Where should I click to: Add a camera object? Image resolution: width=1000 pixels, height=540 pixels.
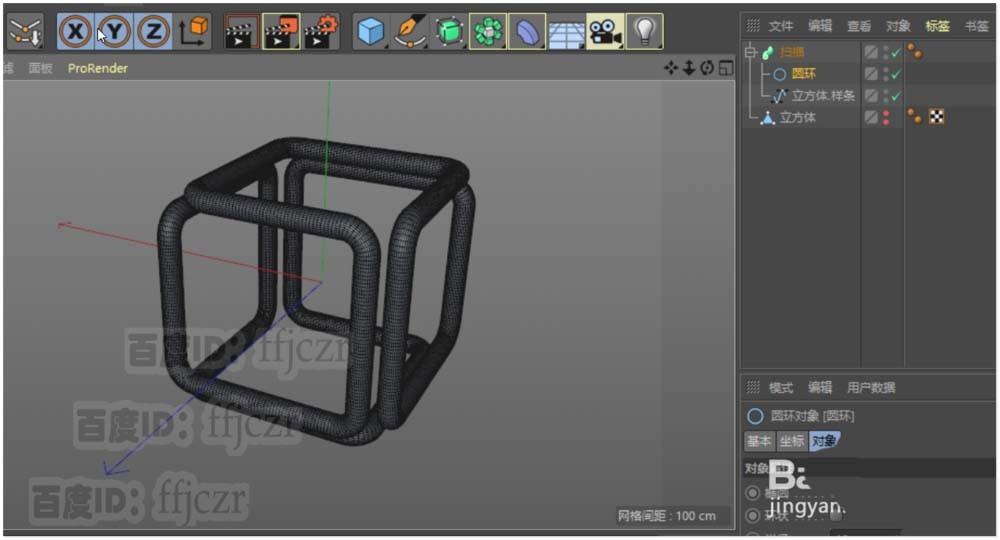[605, 31]
